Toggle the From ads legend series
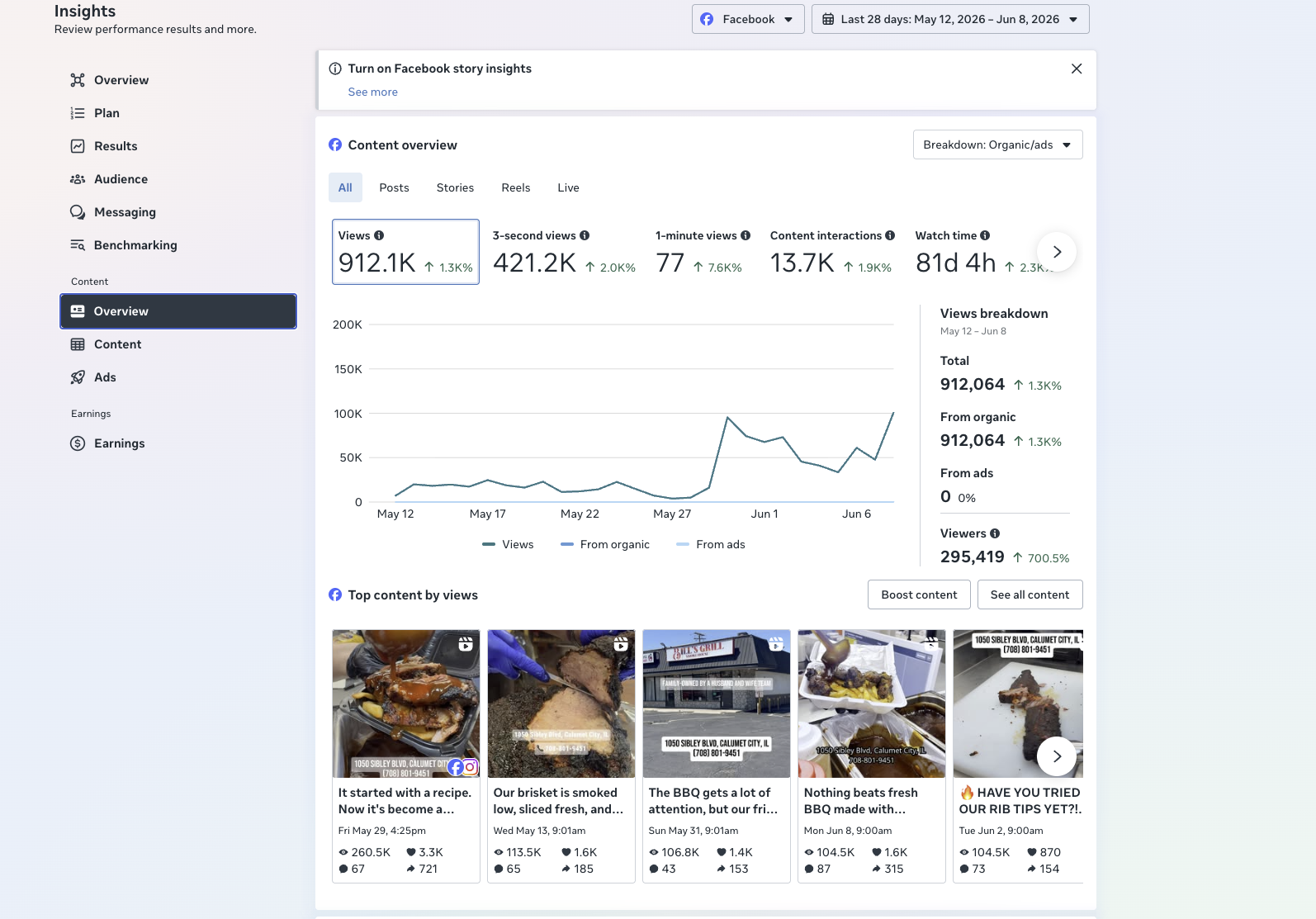 tap(711, 544)
